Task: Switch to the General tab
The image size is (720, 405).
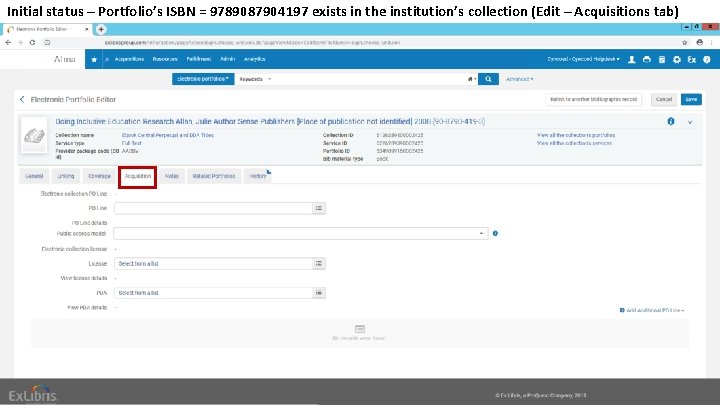Action: tap(34, 176)
